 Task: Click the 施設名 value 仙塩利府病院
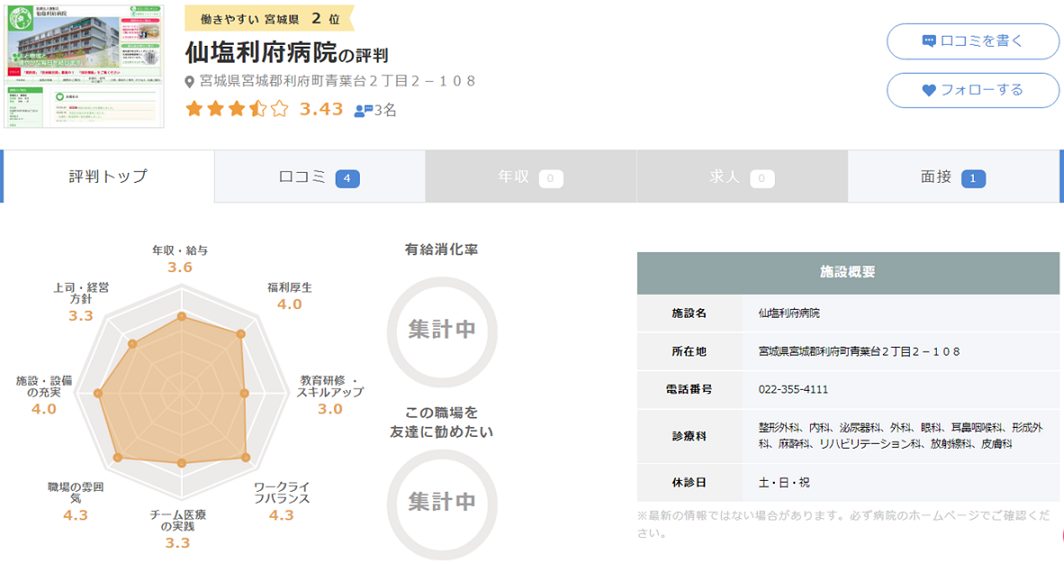point(788,313)
